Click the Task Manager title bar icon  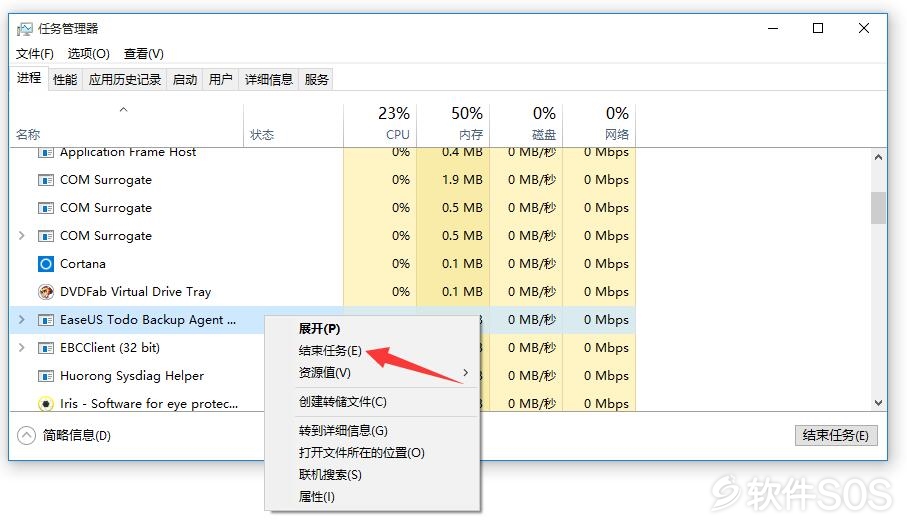click(x=24, y=29)
